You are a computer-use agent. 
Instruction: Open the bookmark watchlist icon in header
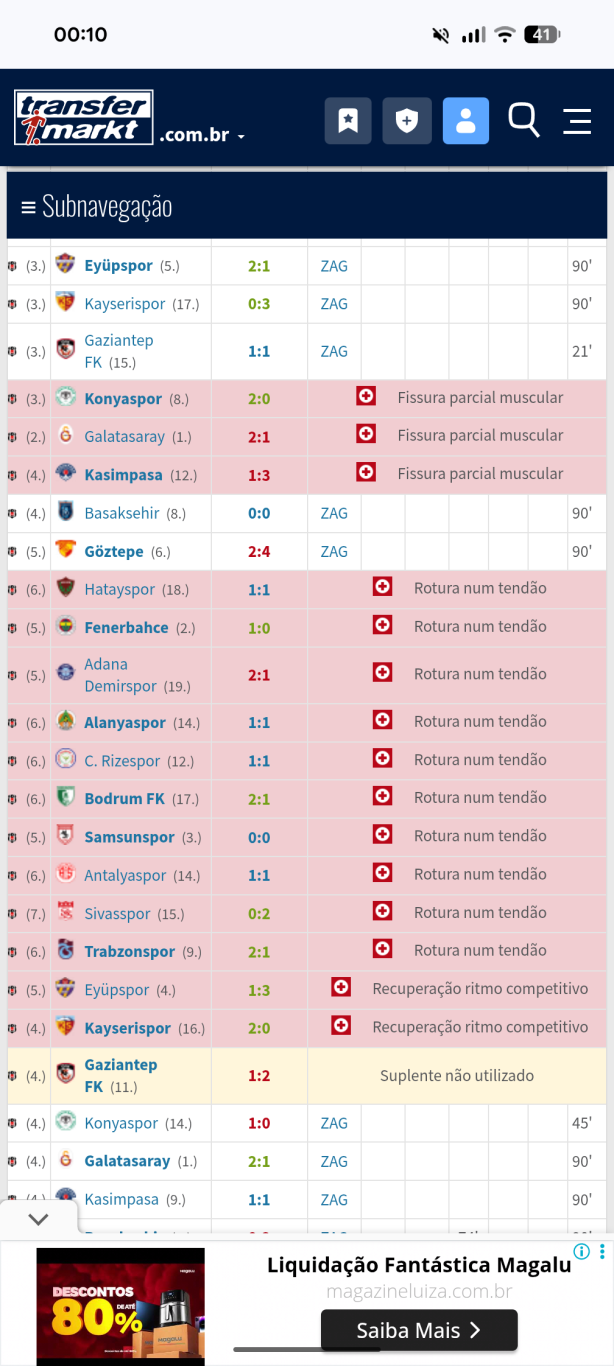[348, 121]
